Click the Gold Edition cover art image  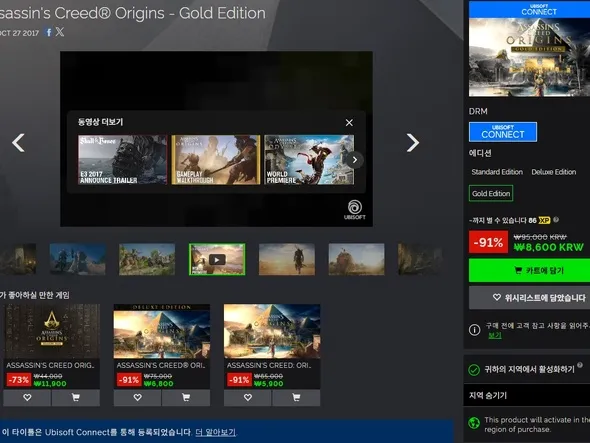pos(529,57)
